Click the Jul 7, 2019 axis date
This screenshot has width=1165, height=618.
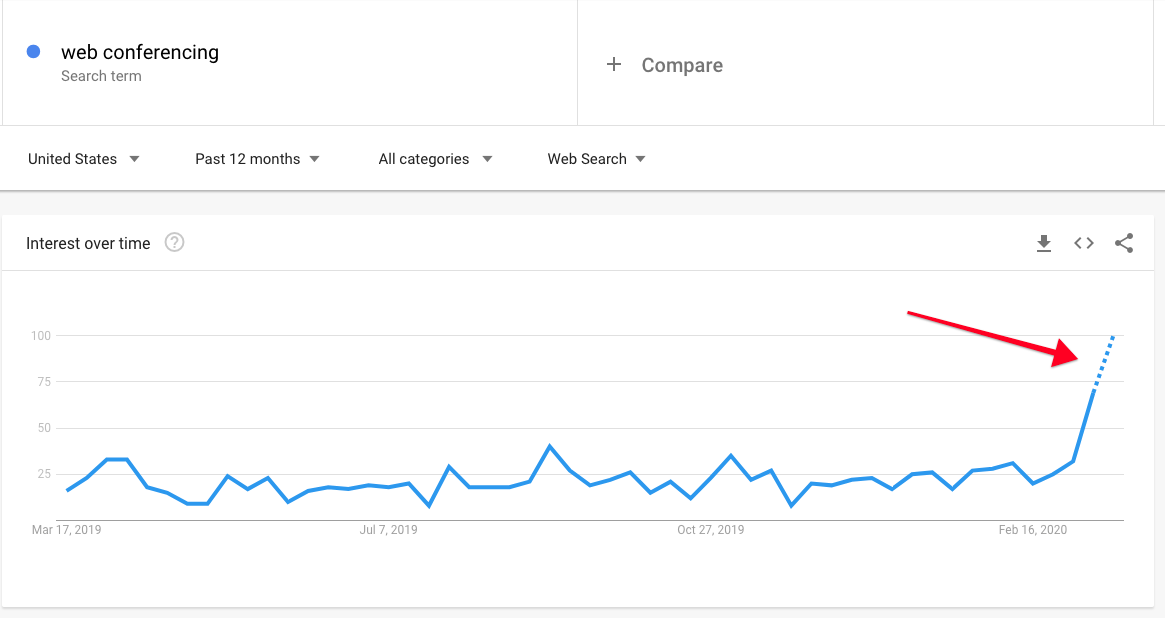(389, 530)
